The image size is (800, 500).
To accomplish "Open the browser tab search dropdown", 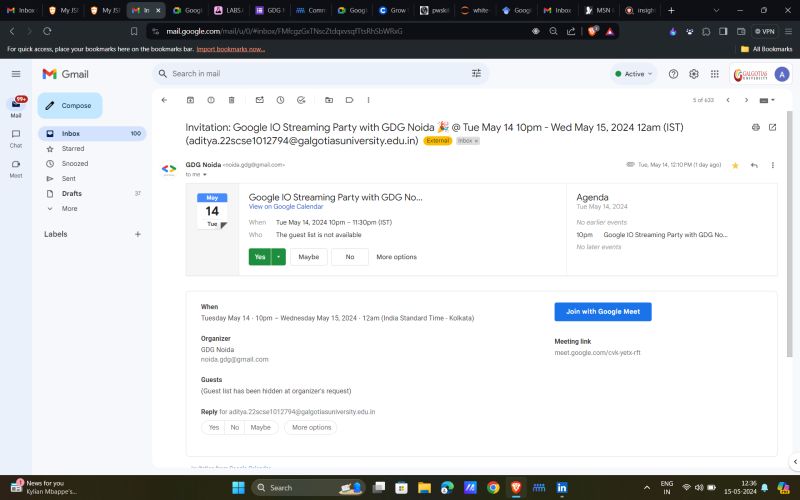I will (716, 10).
